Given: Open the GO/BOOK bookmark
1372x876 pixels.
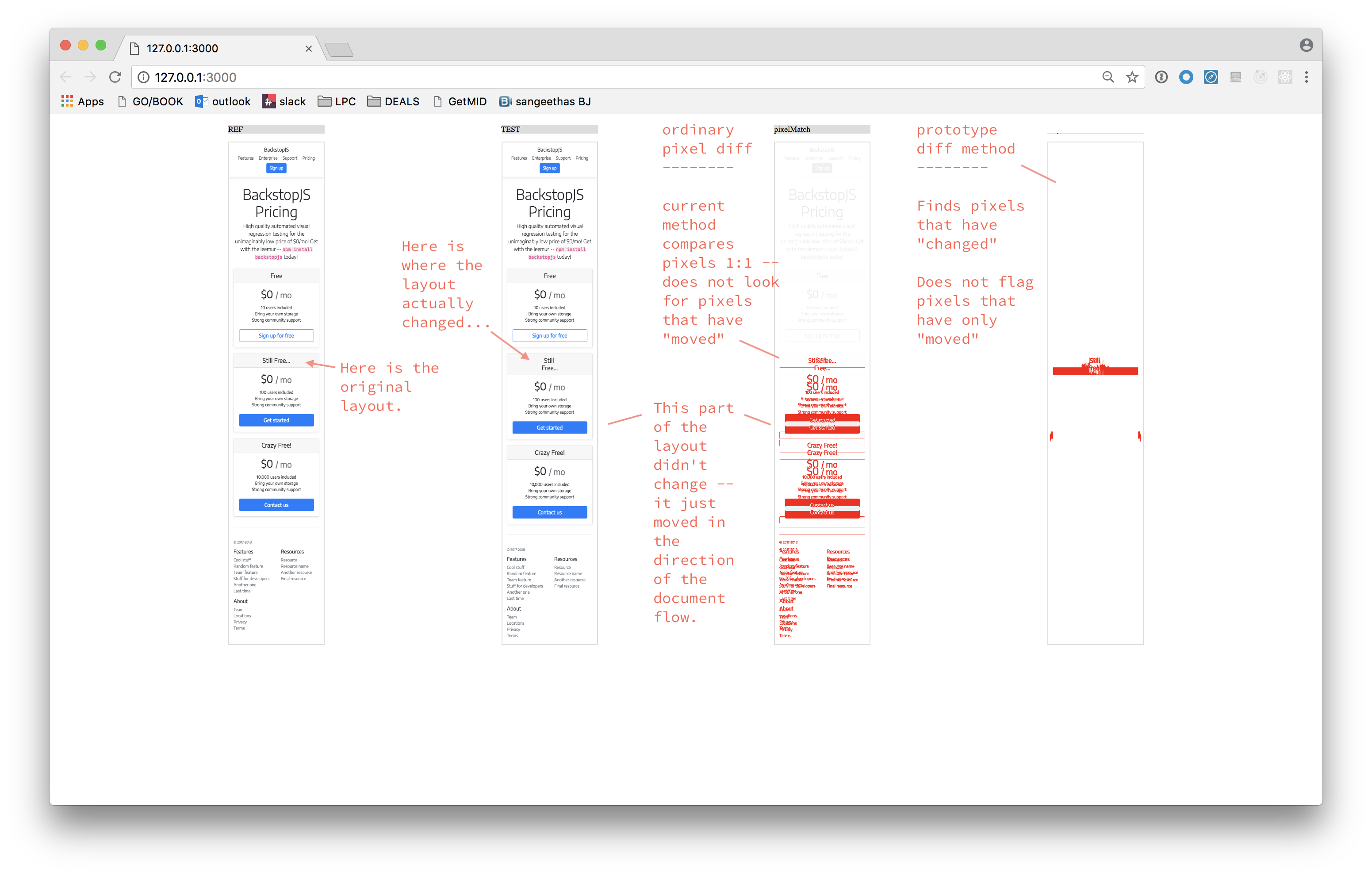Looking at the screenshot, I should pyautogui.click(x=150, y=101).
